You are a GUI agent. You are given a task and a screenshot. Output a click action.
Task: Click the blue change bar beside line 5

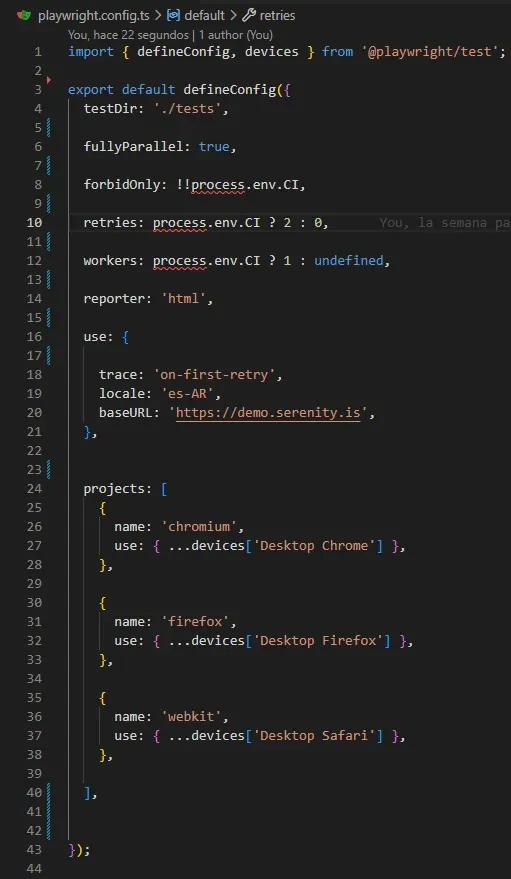tap(49, 128)
